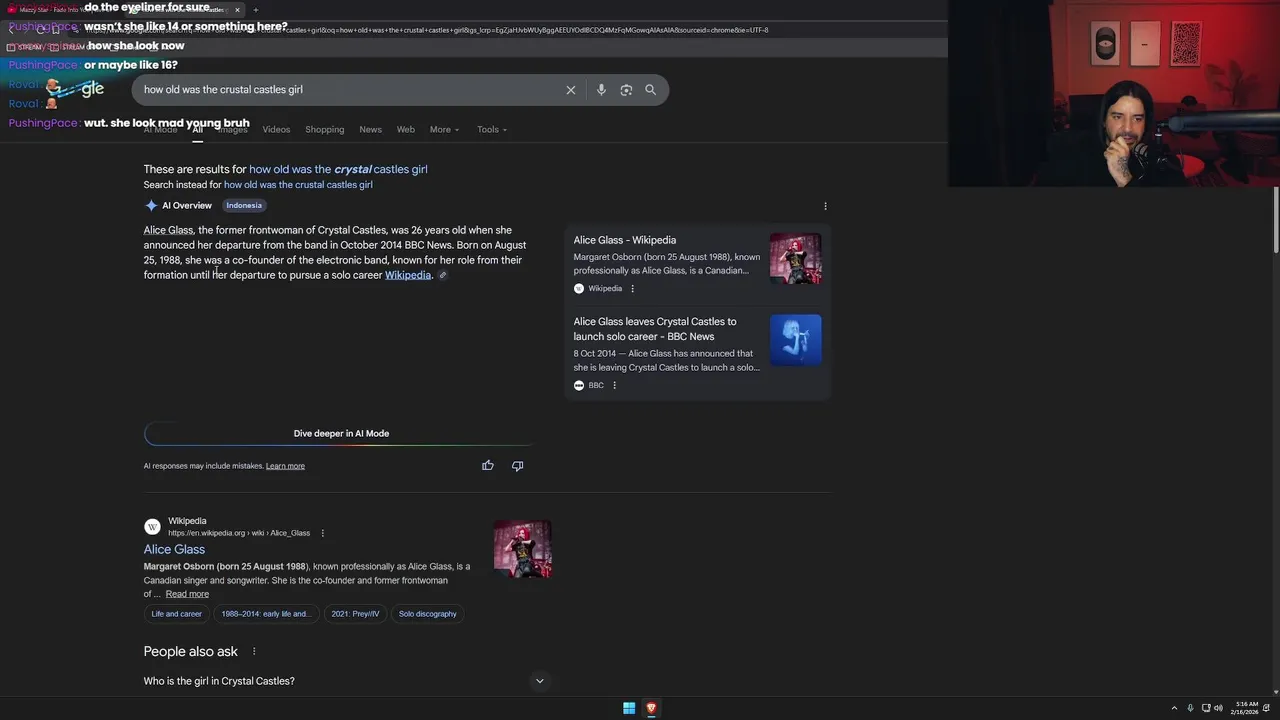The width and height of the screenshot is (1280, 720).
Task: Click the underlined Alice Glass name in overview
Action: [x=168, y=230]
